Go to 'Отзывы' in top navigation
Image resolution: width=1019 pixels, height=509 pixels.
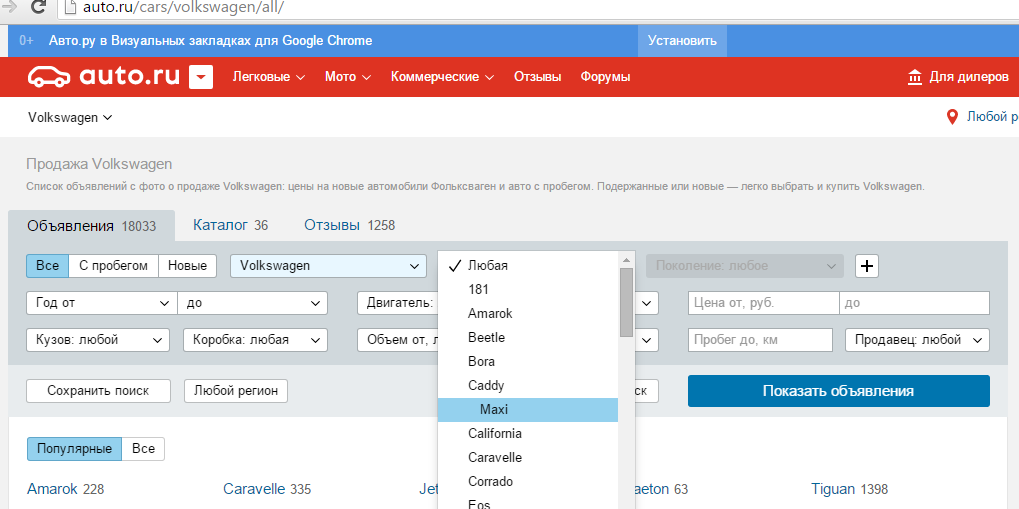coord(537,77)
